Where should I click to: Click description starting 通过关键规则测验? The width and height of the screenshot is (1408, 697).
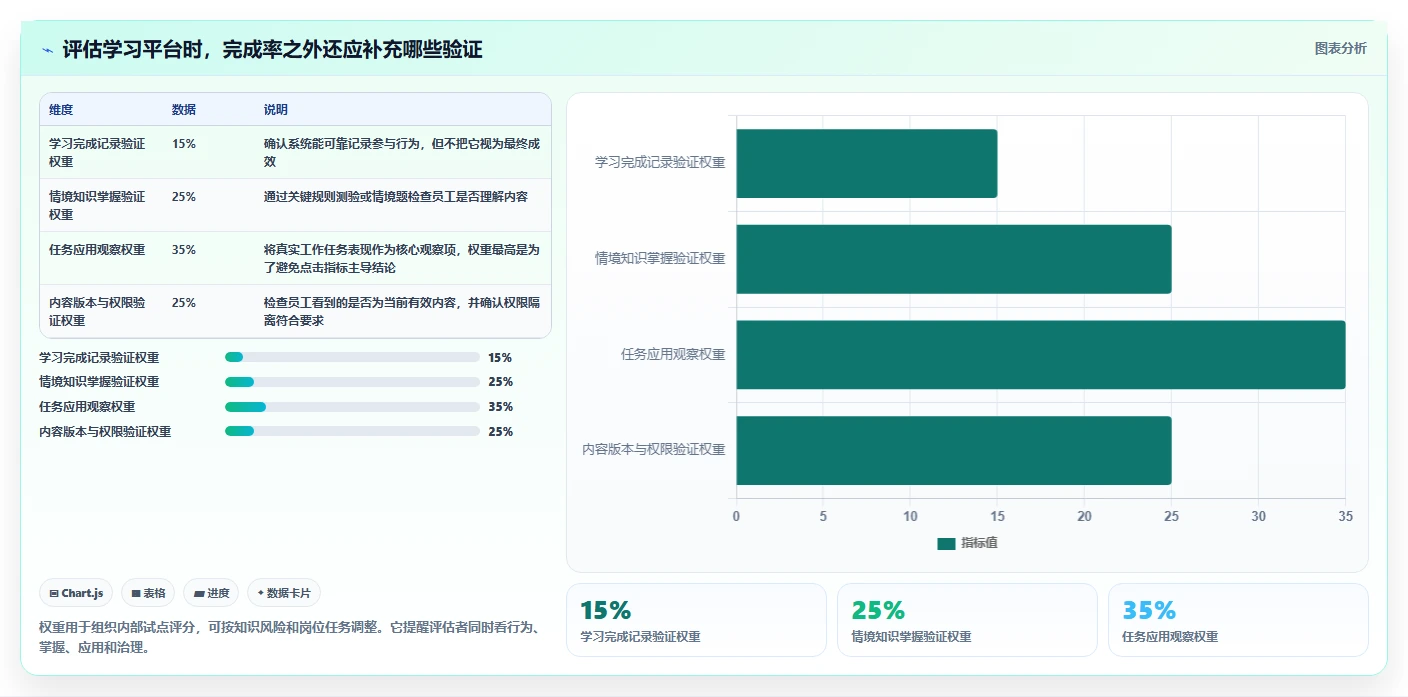tap(396, 197)
